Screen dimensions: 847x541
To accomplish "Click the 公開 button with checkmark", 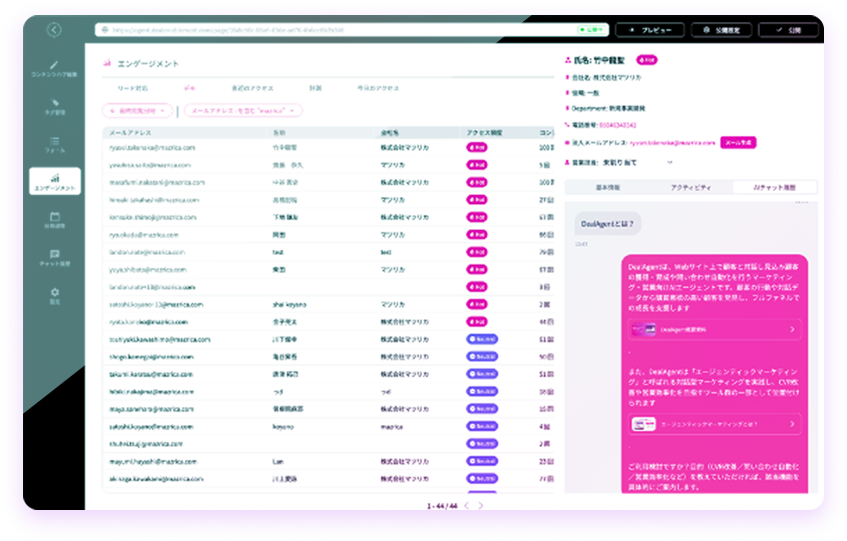I will pos(789,30).
